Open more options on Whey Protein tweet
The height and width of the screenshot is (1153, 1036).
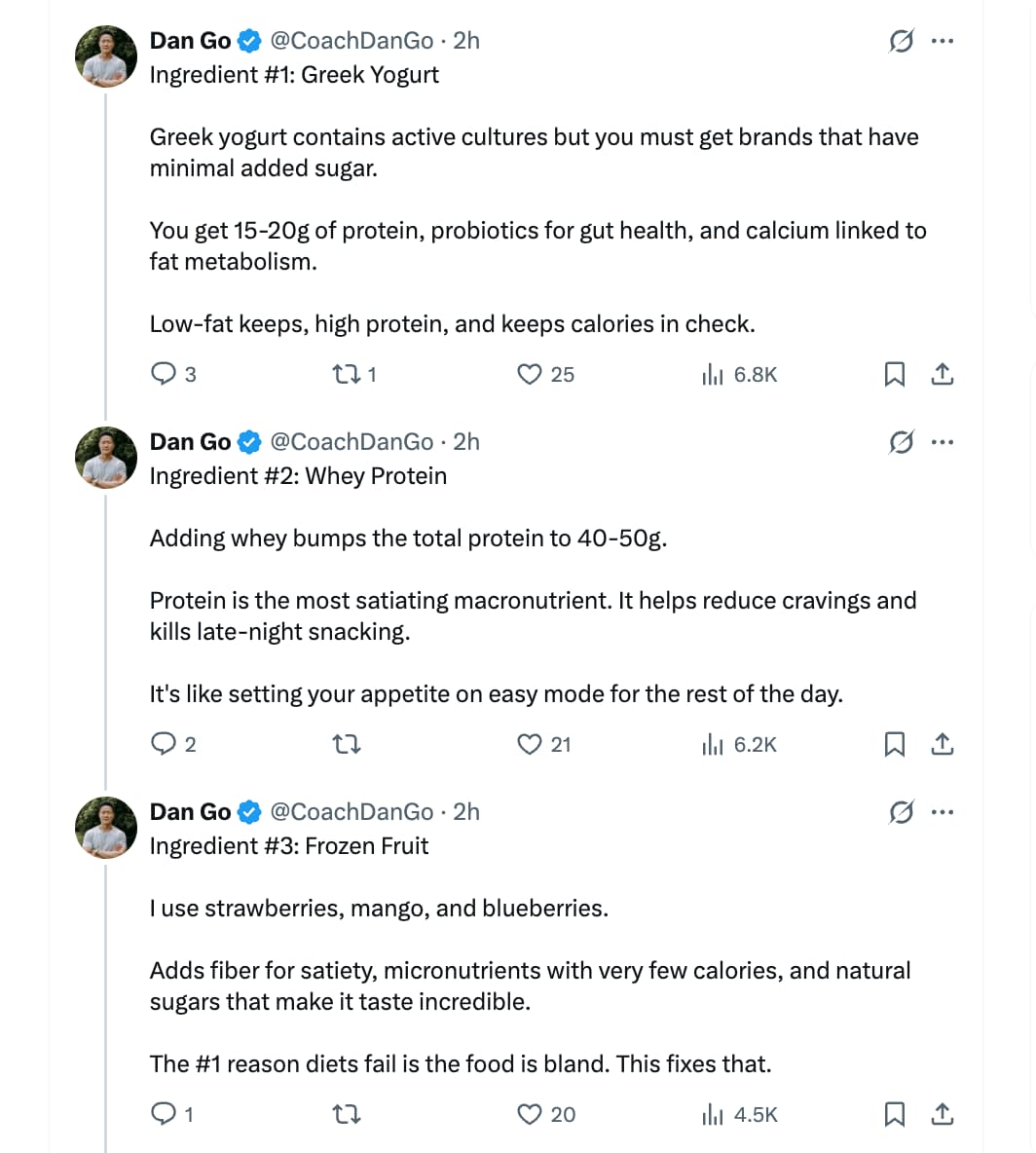pos(942,442)
